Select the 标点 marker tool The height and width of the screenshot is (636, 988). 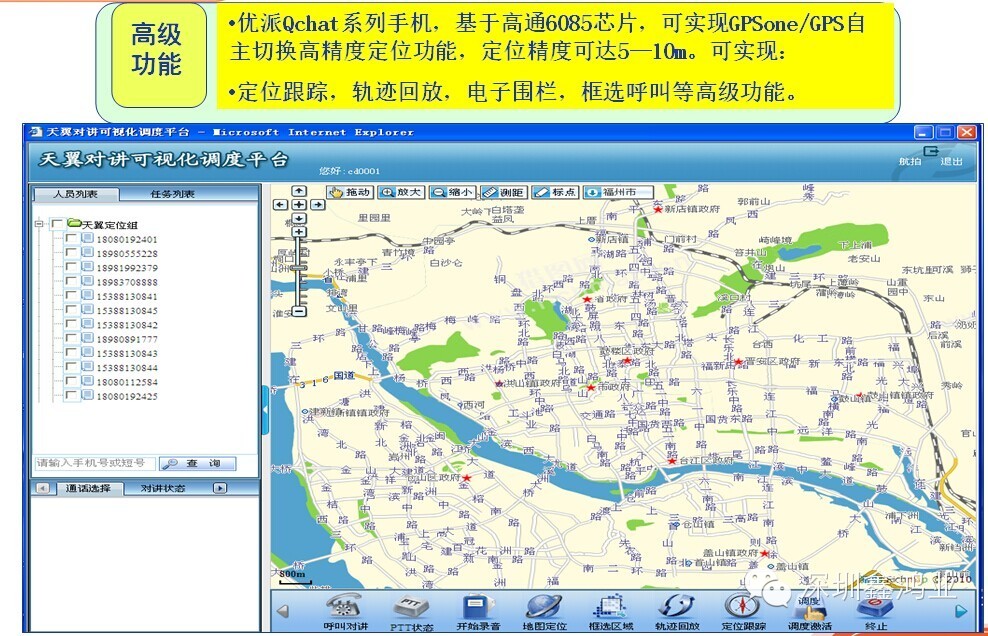click(554, 192)
